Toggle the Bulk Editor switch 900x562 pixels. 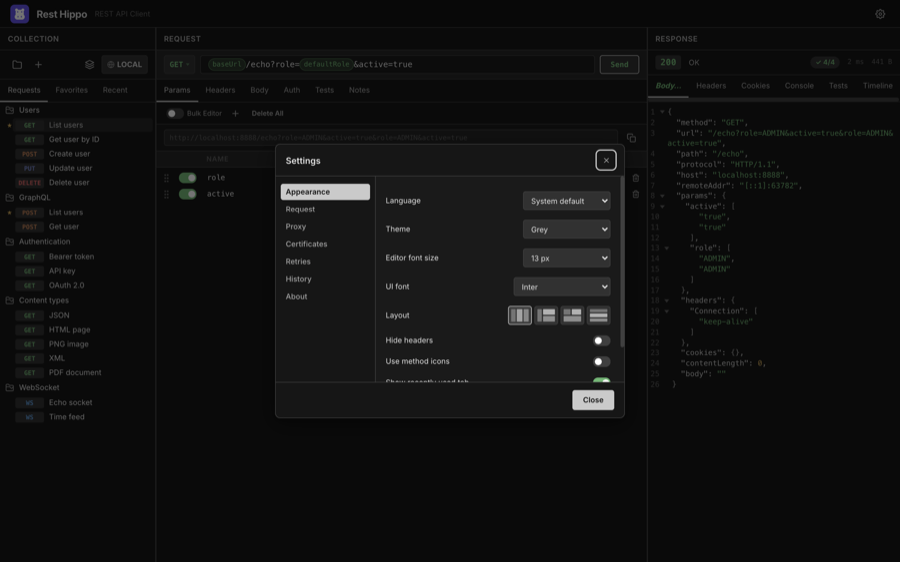(174, 114)
